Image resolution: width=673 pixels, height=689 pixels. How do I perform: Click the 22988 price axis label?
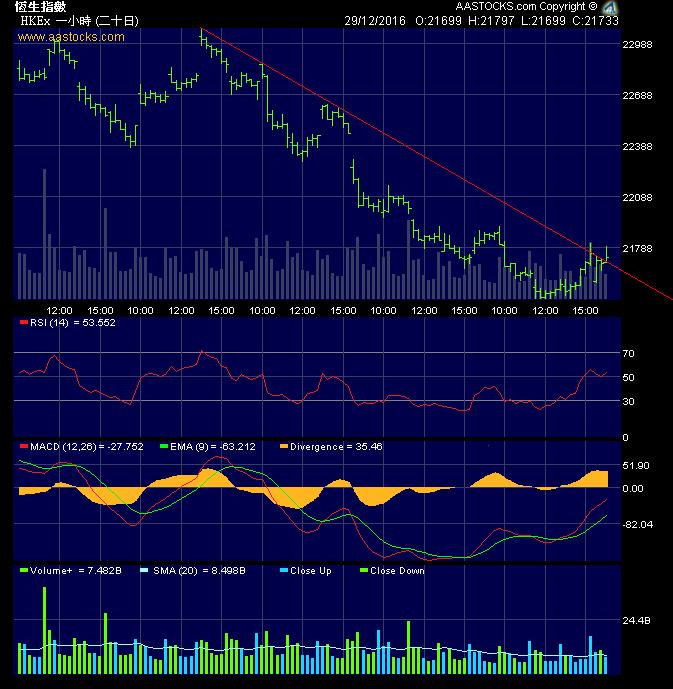[x=637, y=45]
